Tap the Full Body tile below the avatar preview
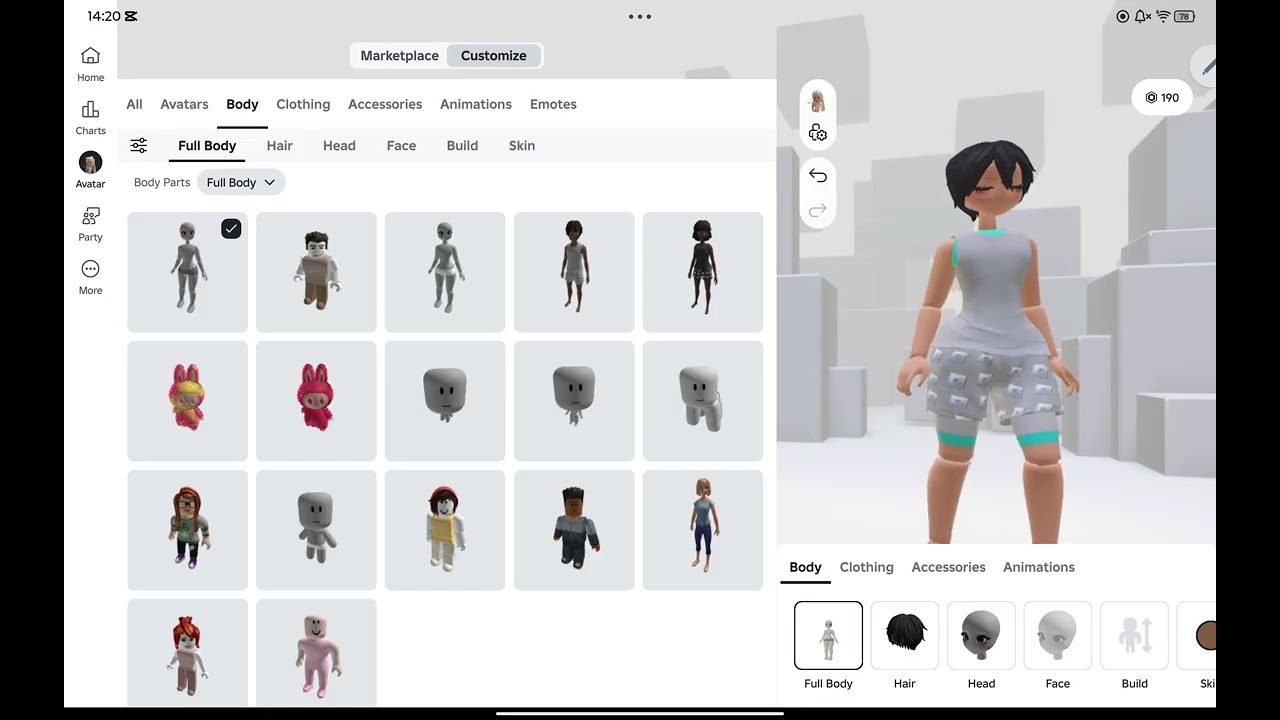This screenshot has width=1280, height=720. click(x=828, y=636)
